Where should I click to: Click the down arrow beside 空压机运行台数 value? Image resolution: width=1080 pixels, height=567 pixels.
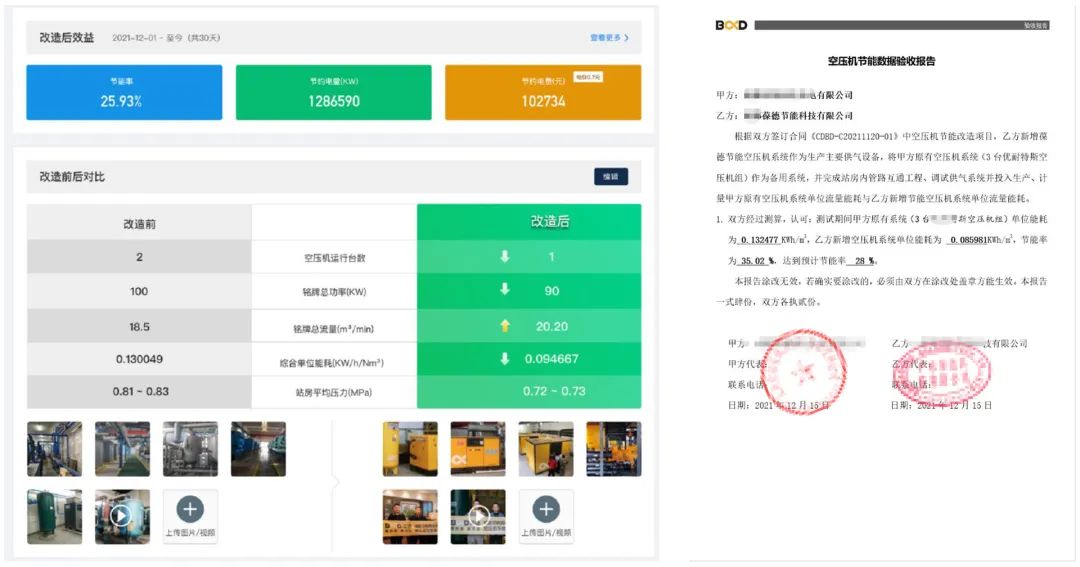point(505,257)
